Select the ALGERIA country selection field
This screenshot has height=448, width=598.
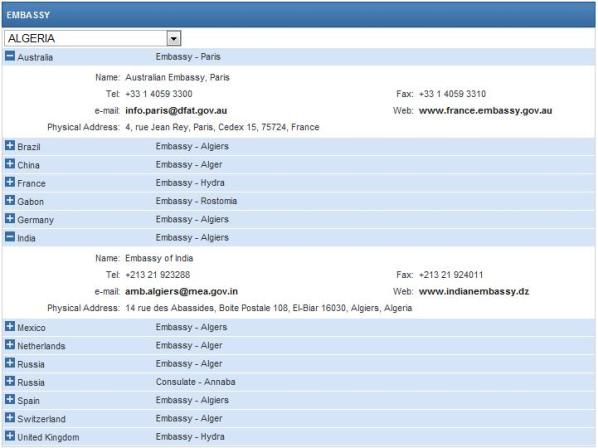(93, 38)
